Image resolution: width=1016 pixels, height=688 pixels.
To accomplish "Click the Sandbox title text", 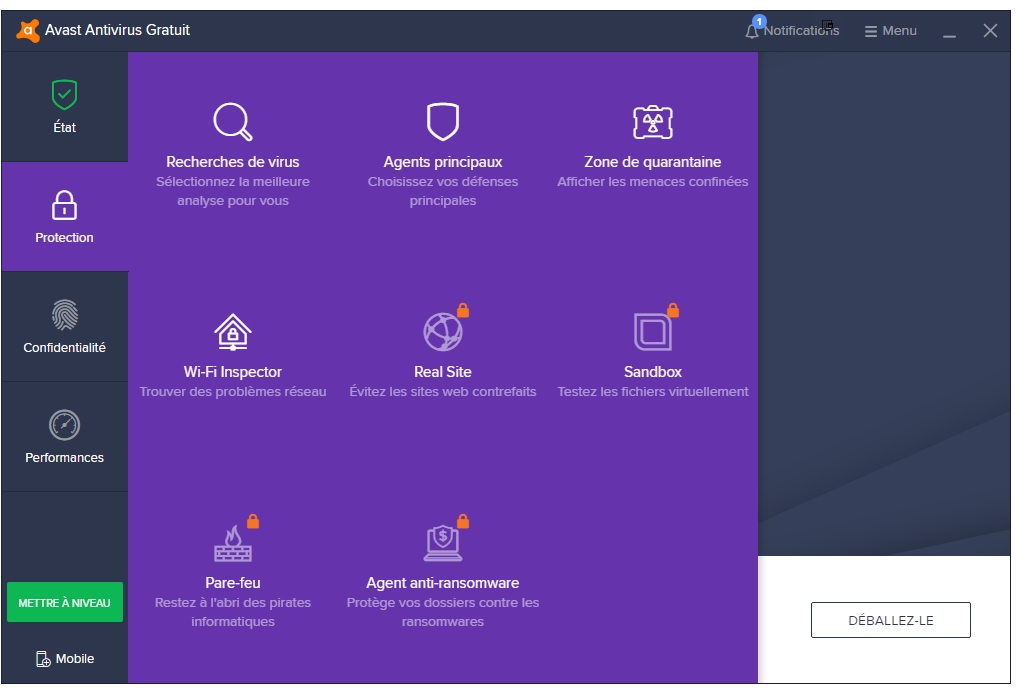I will 652,372.
